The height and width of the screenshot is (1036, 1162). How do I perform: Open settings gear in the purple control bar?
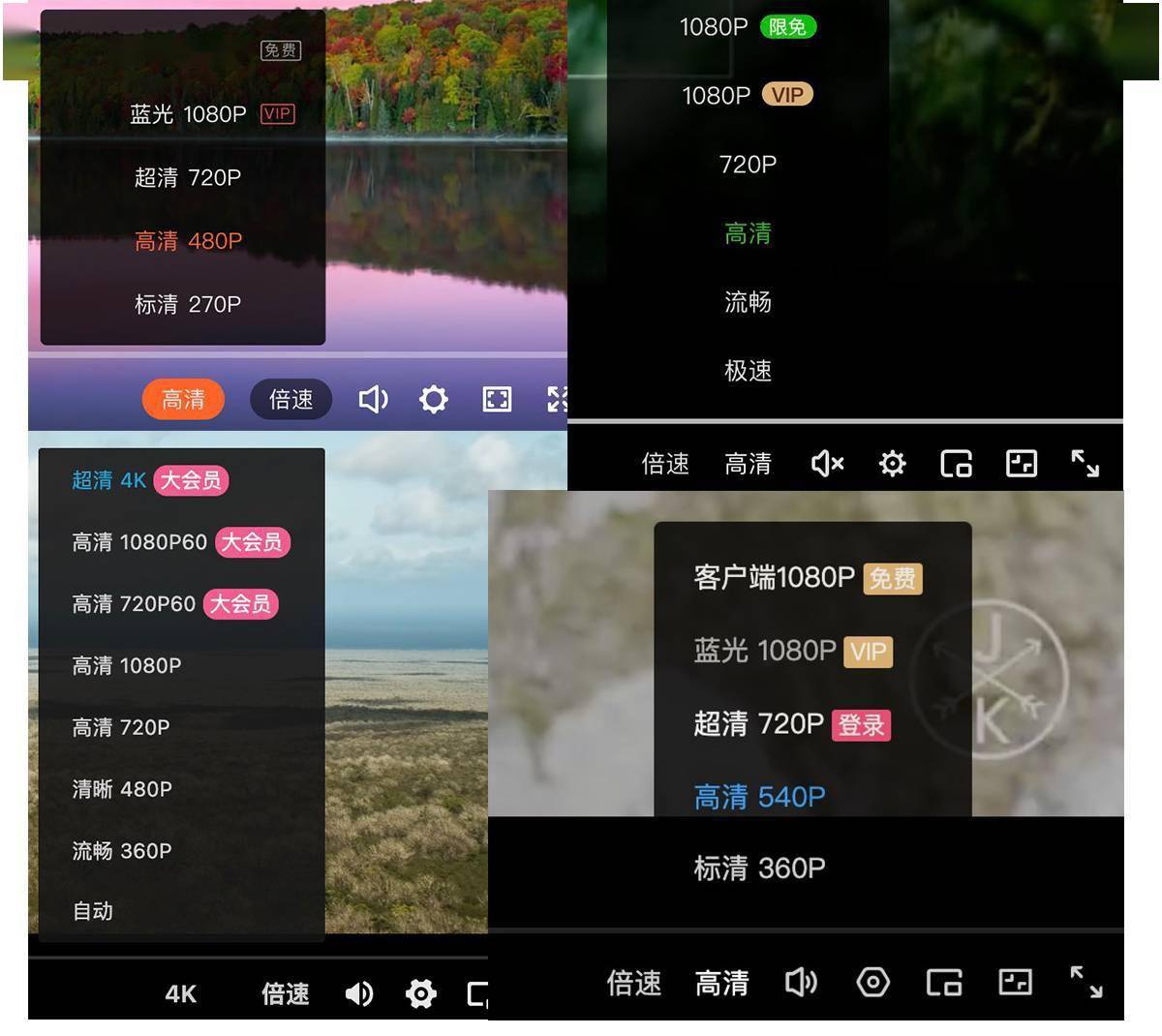click(x=433, y=399)
